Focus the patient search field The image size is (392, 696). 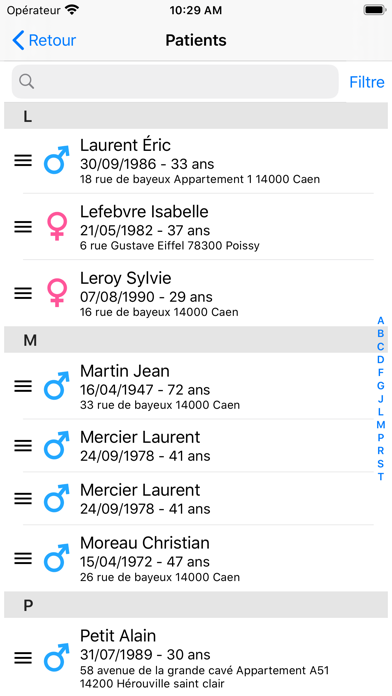click(175, 82)
